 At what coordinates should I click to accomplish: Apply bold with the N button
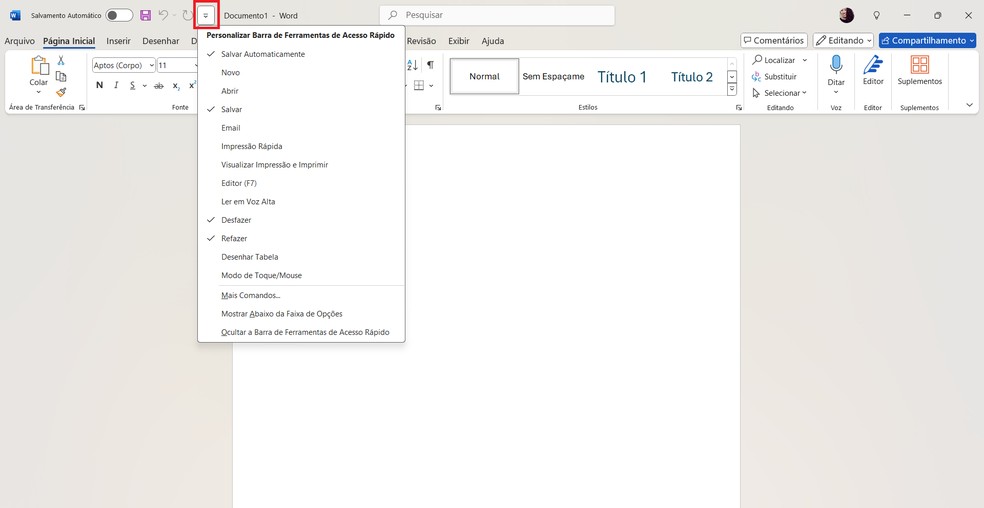tap(99, 85)
